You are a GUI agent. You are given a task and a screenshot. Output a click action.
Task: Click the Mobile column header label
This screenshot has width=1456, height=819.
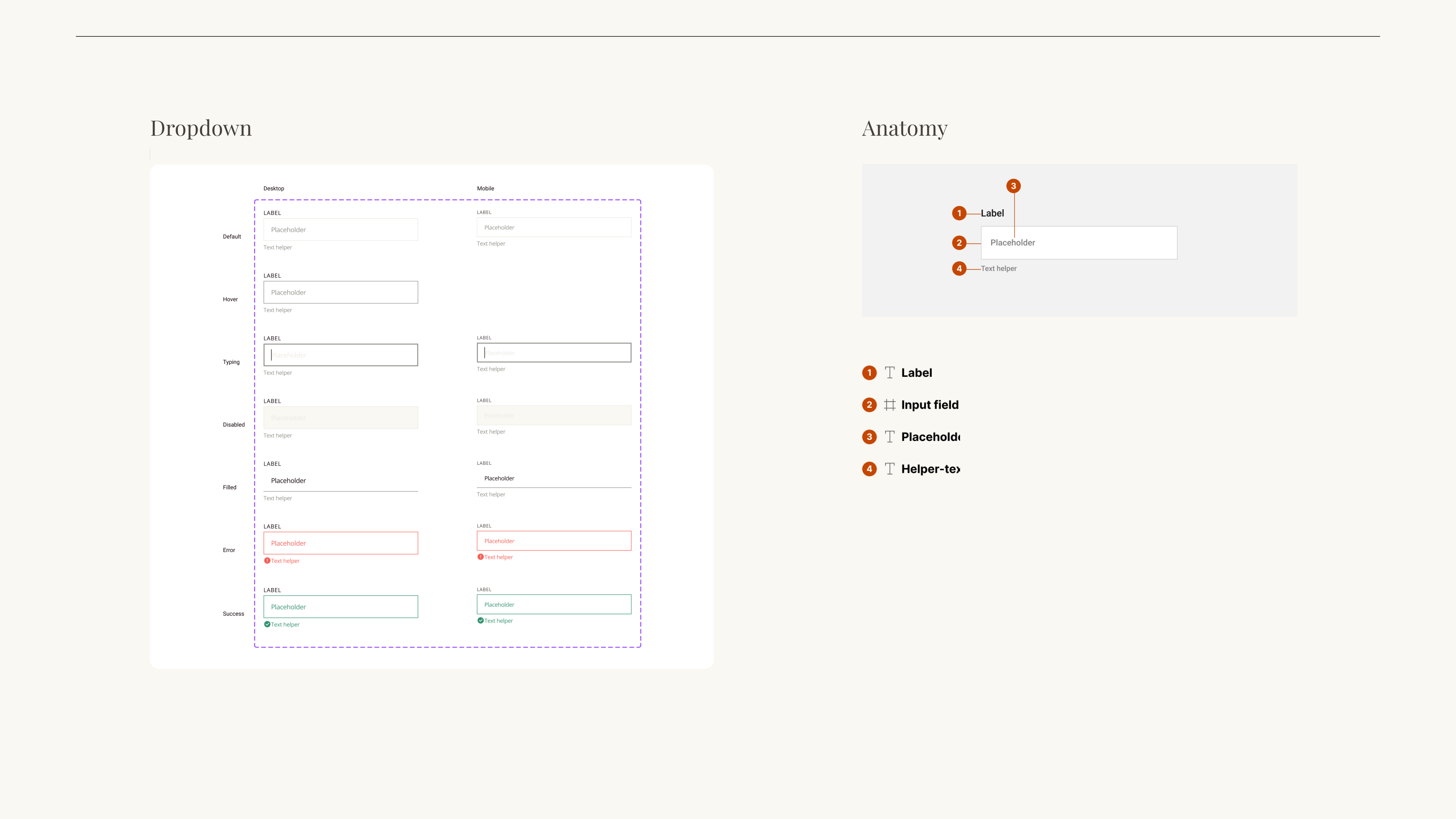point(485,189)
